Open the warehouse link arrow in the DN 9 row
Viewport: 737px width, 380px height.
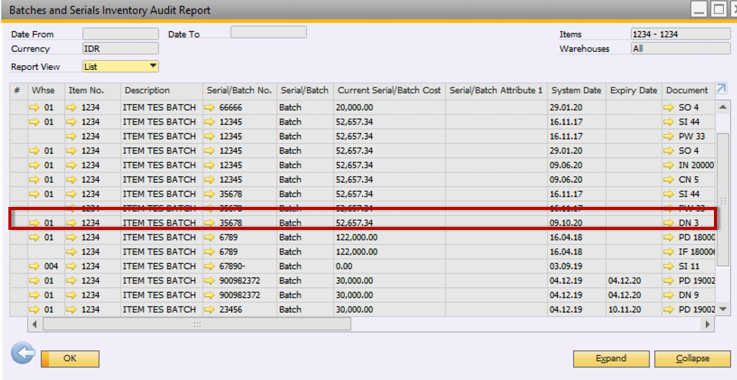35,295
